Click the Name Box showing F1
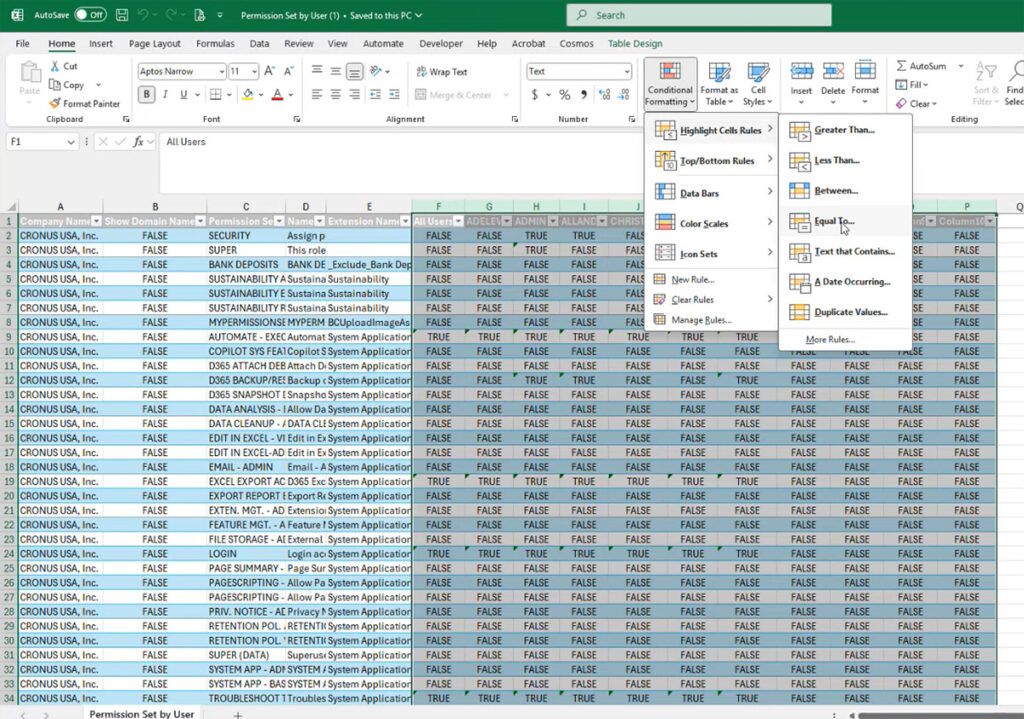 (41, 142)
